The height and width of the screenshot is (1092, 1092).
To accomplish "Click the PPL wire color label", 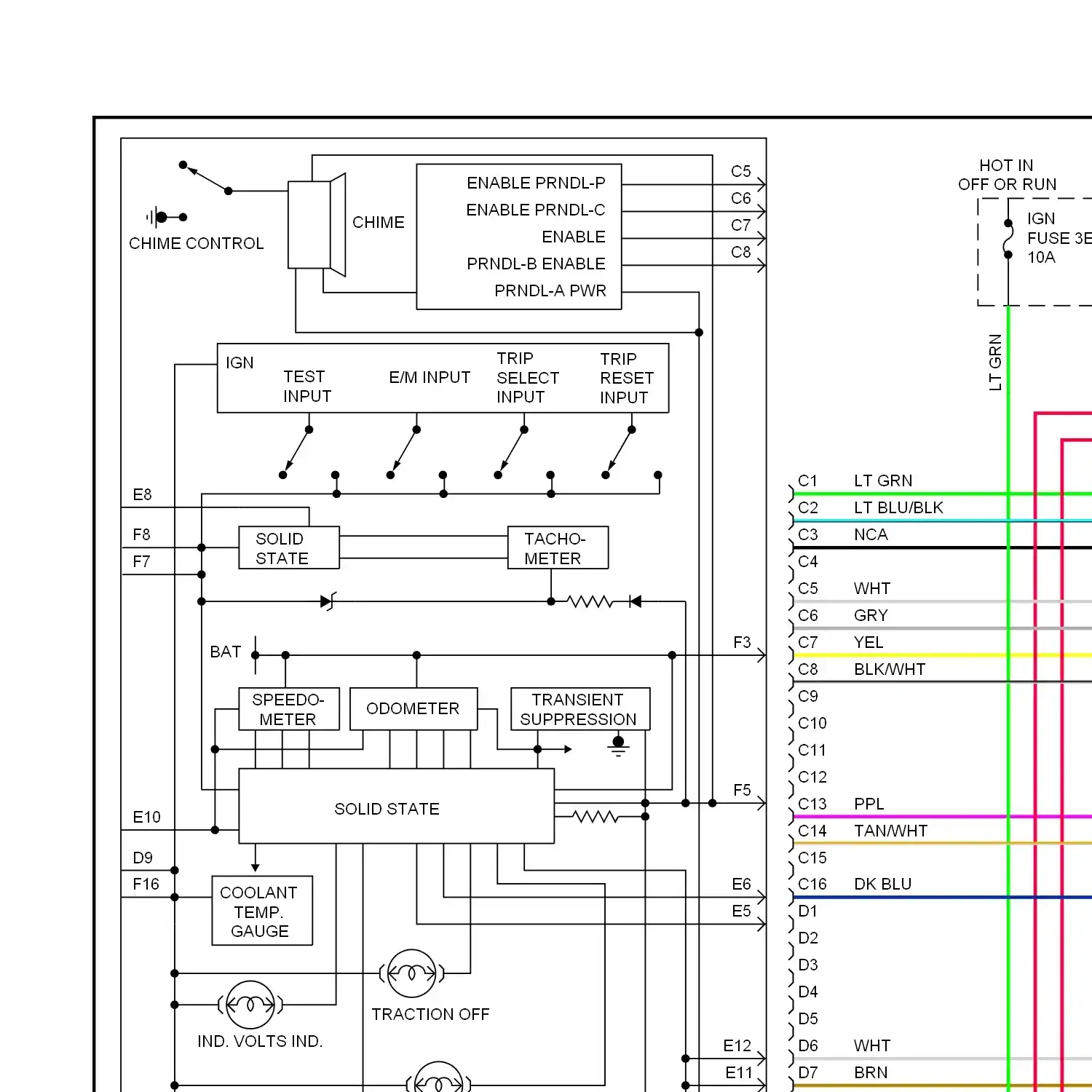I will [869, 804].
